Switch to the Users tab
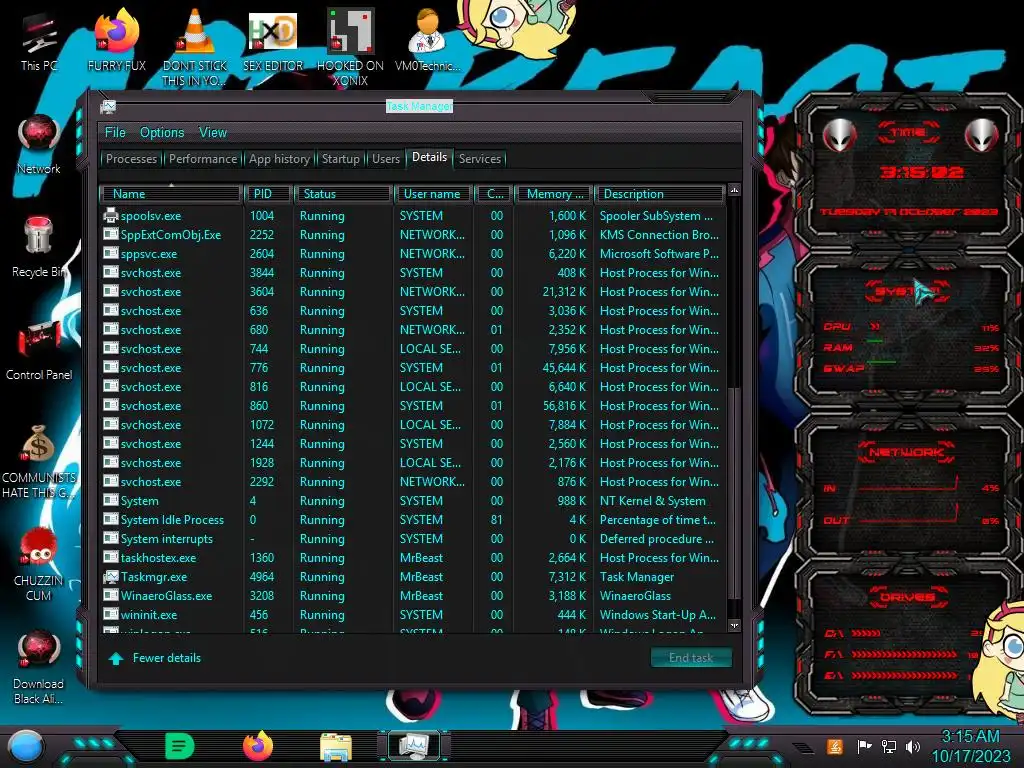 [385, 159]
